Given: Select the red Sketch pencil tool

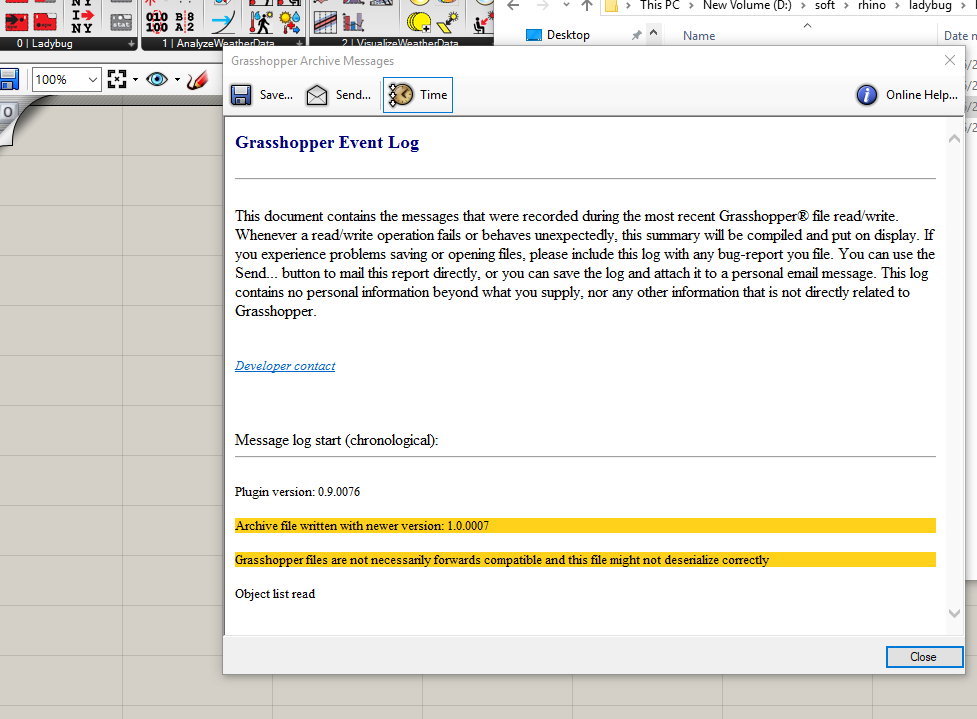Looking at the screenshot, I should point(197,80).
